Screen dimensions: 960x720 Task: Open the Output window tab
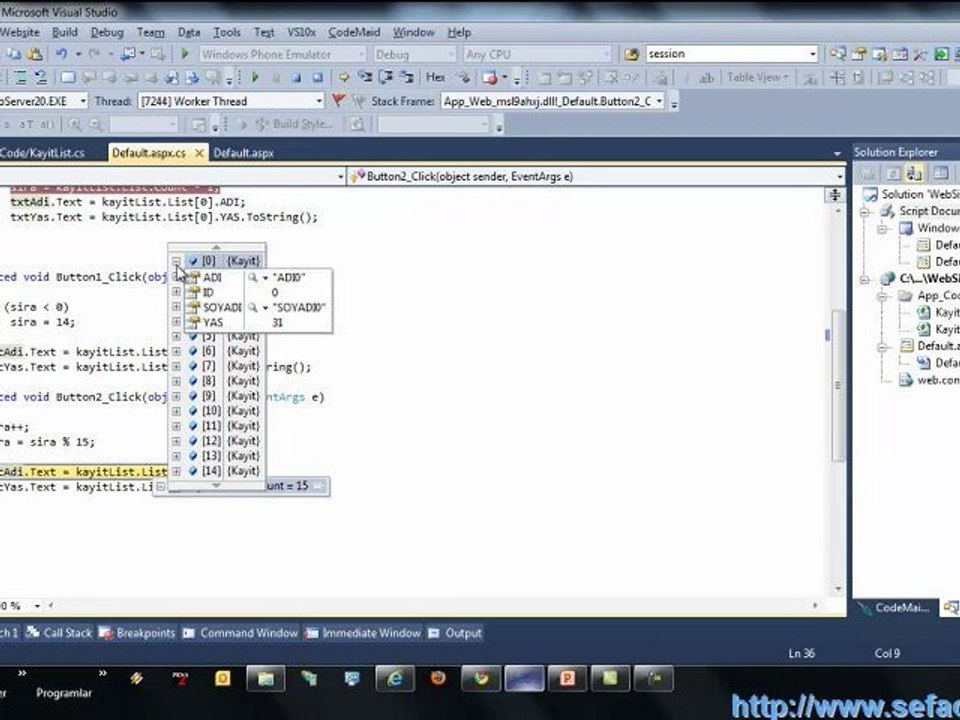point(455,633)
